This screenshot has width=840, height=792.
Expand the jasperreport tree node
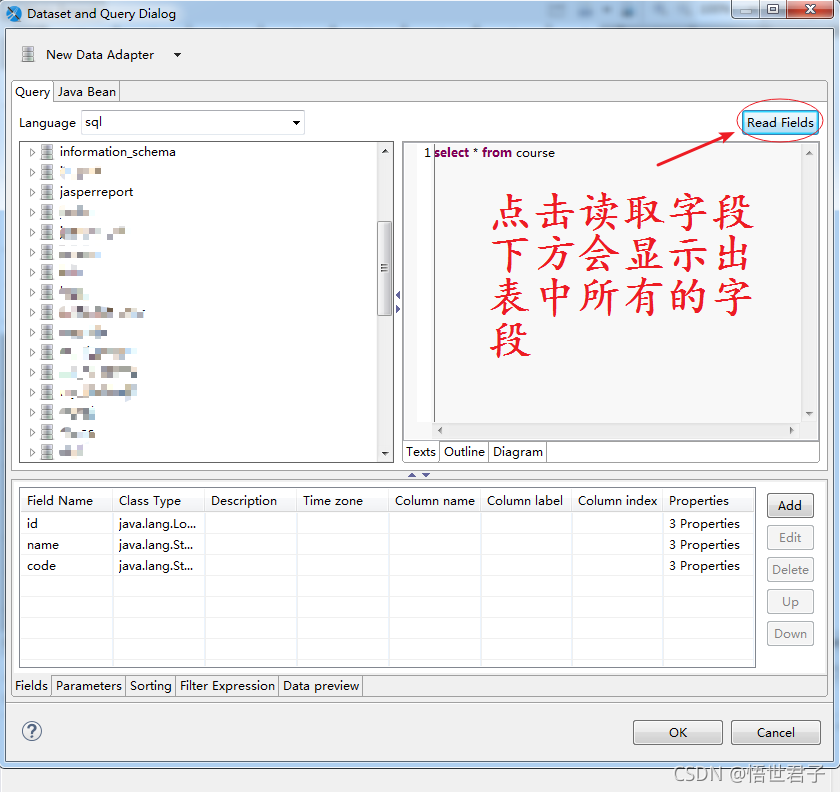32,192
